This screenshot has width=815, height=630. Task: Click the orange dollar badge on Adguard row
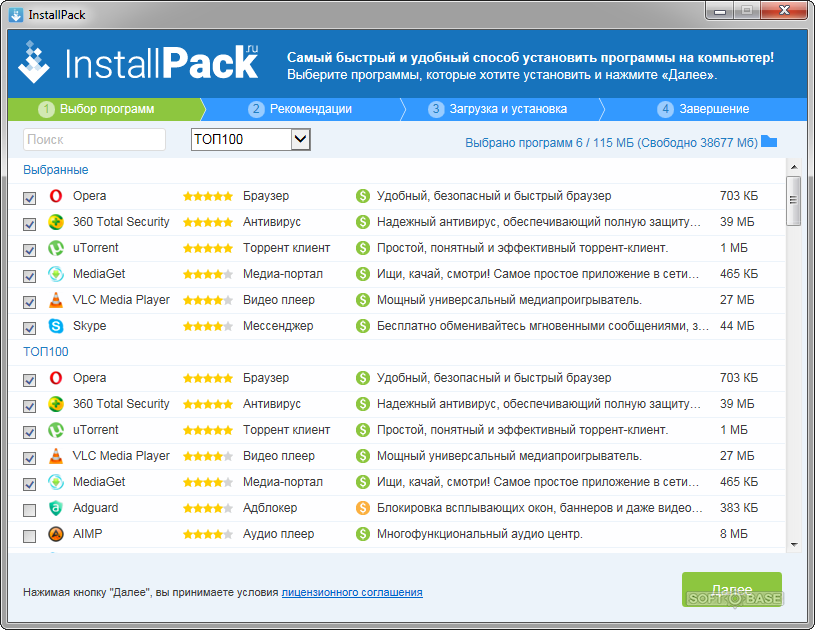pyautogui.click(x=362, y=508)
